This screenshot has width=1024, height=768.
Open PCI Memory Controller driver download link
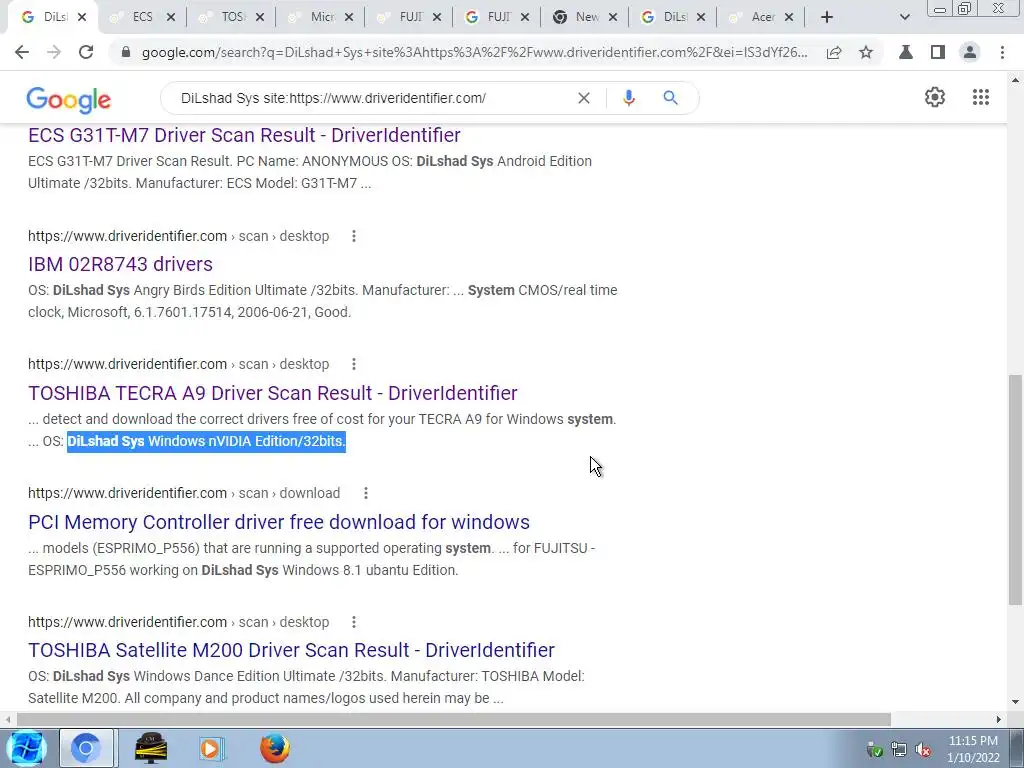point(279,522)
